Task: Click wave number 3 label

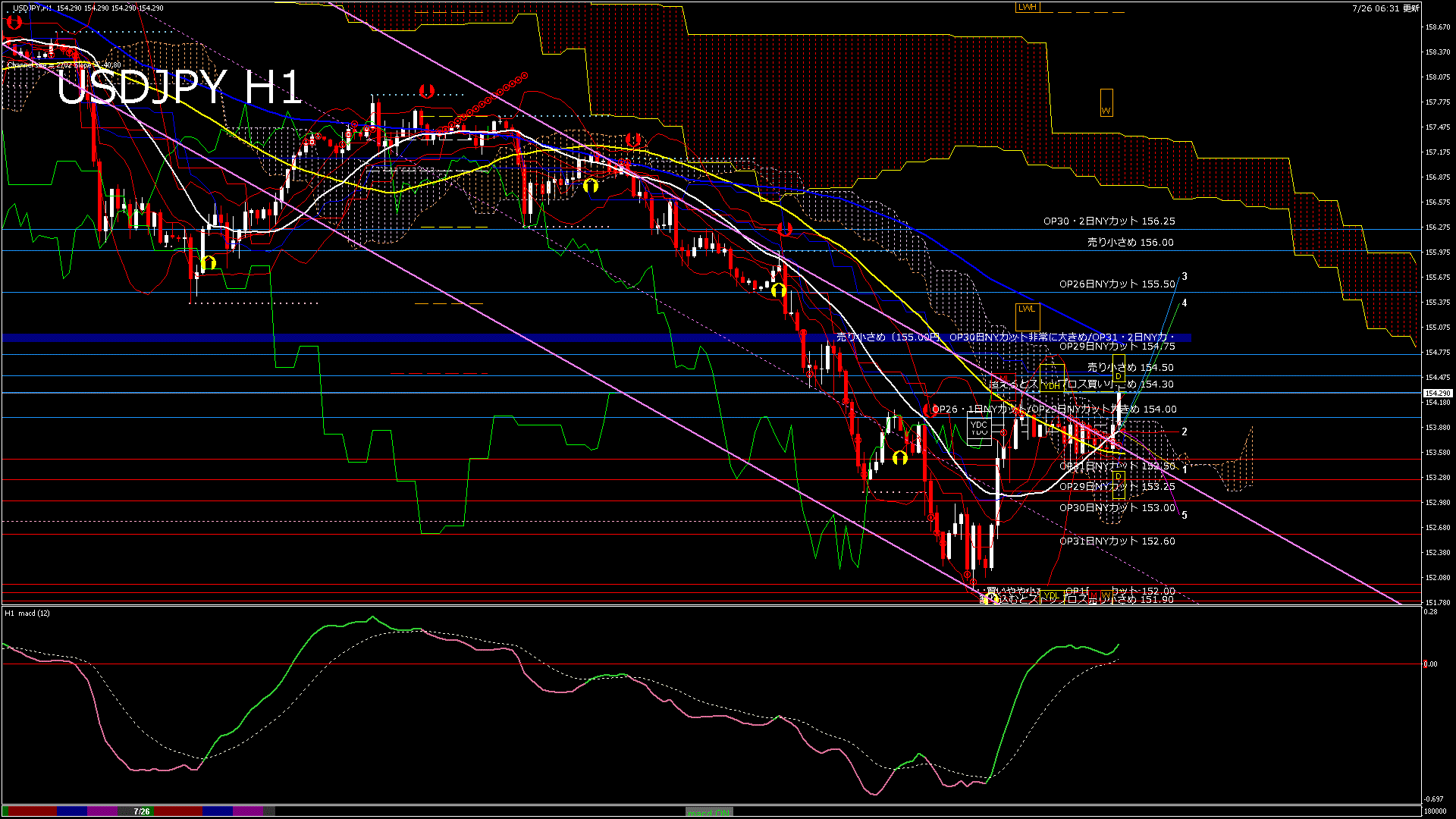Action: pyautogui.click(x=1185, y=277)
